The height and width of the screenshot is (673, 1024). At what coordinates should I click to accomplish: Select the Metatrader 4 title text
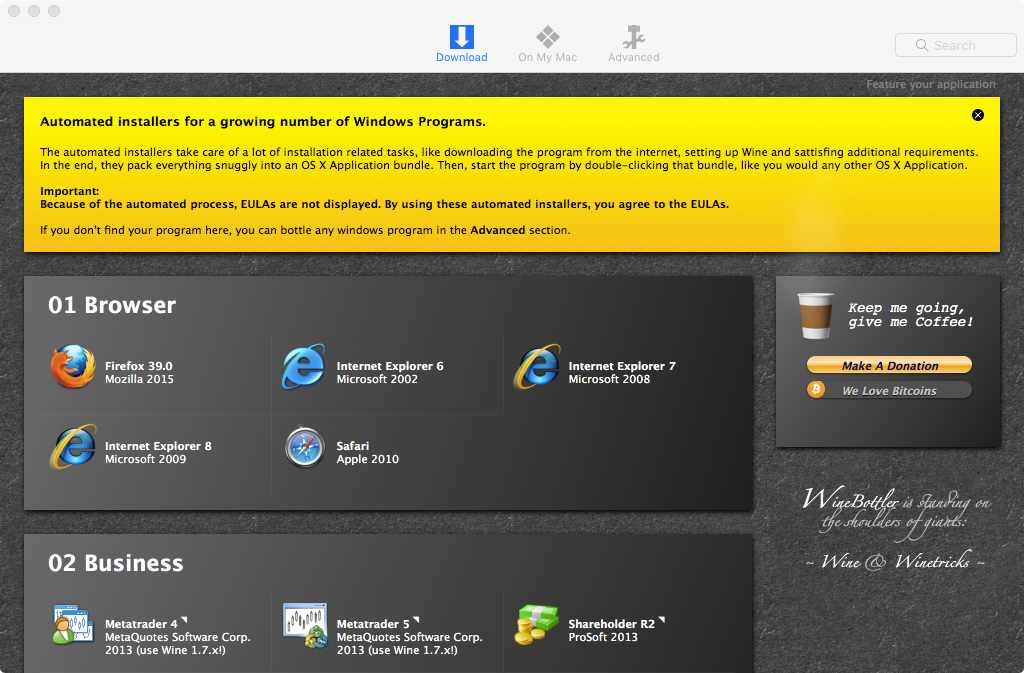141,624
